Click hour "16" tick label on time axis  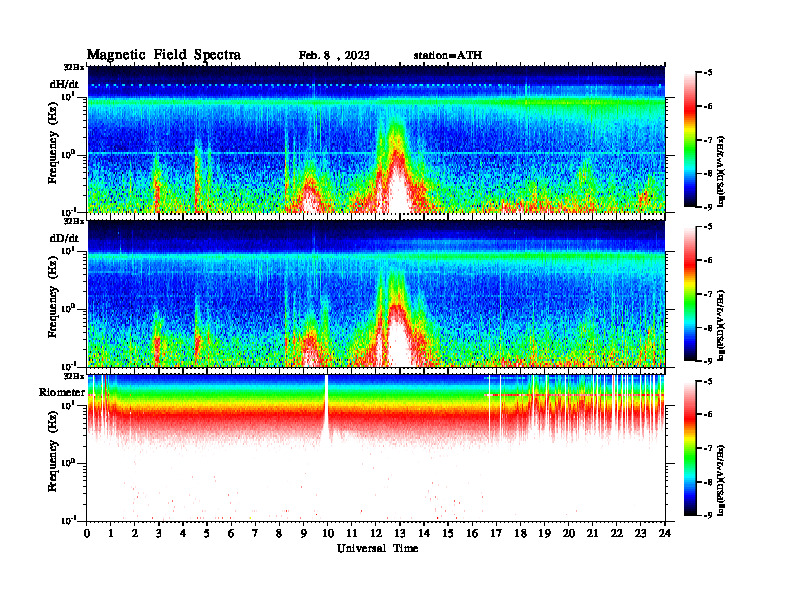[x=472, y=533]
